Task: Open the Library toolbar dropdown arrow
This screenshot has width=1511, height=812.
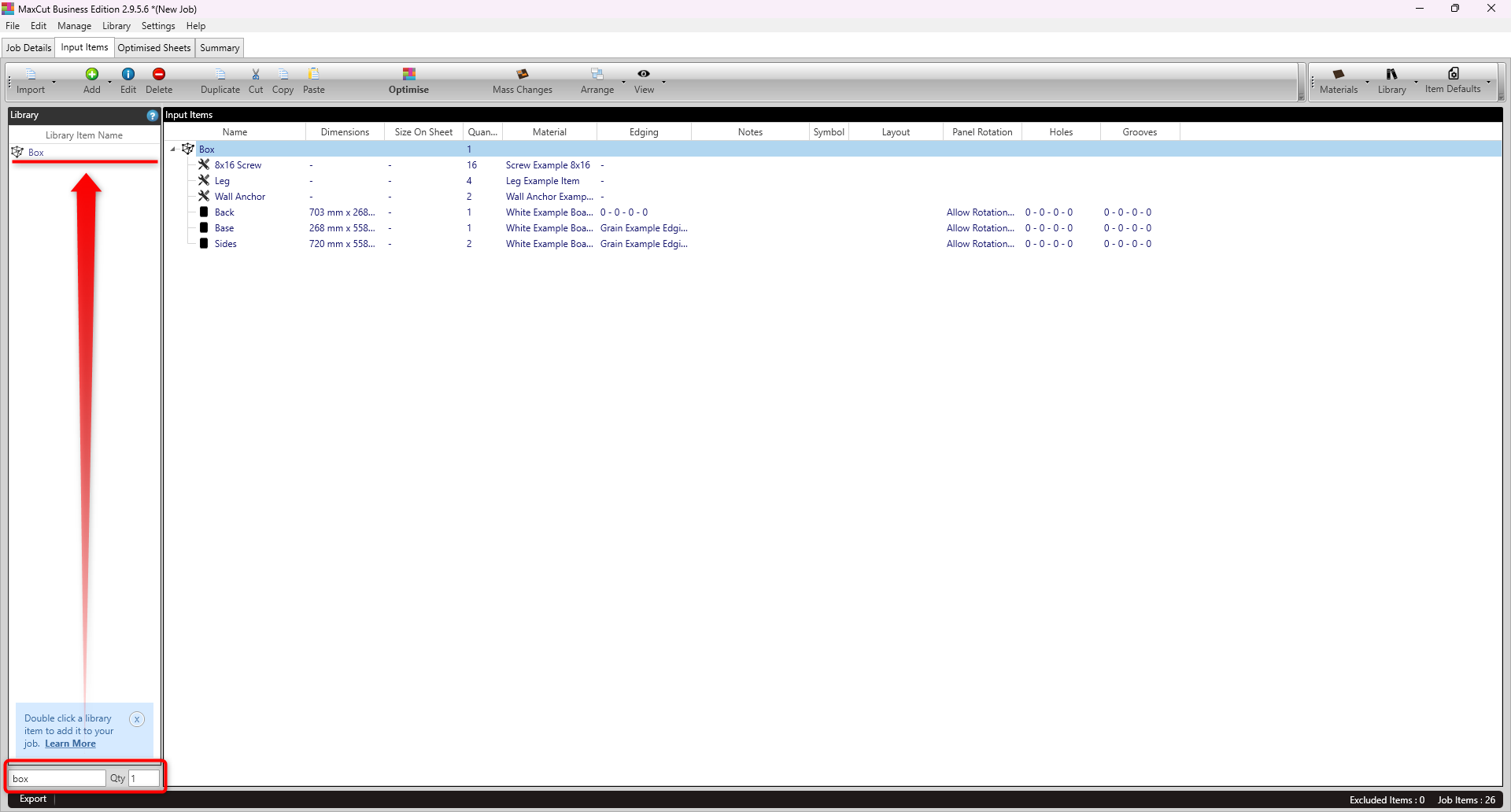Action: (1416, 82)
